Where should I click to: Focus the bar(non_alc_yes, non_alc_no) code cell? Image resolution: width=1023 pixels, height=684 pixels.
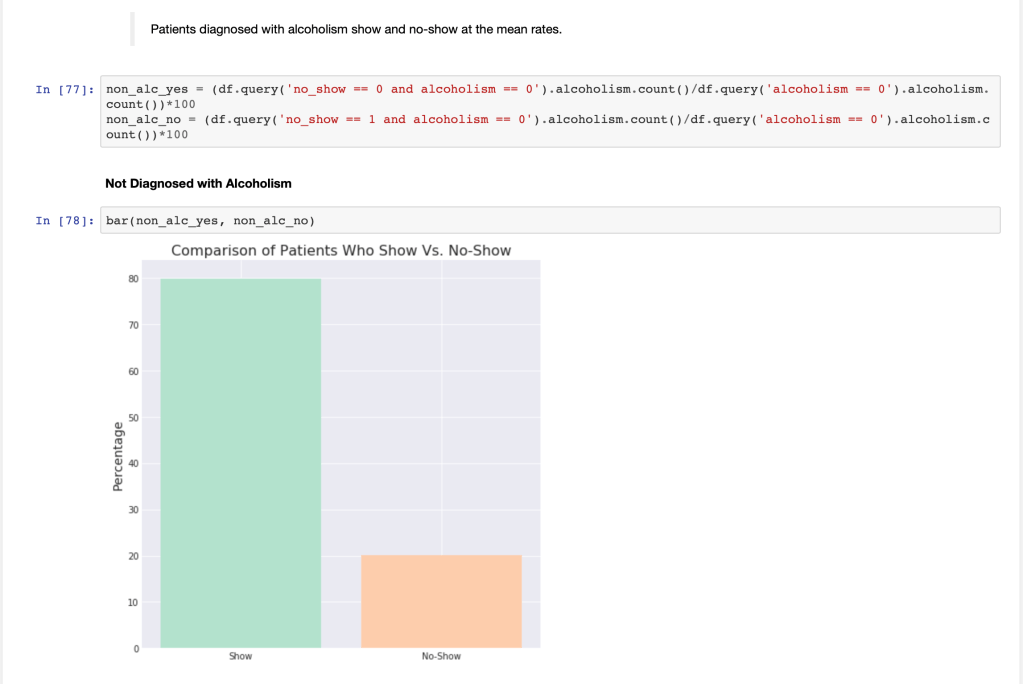(550, 221)
